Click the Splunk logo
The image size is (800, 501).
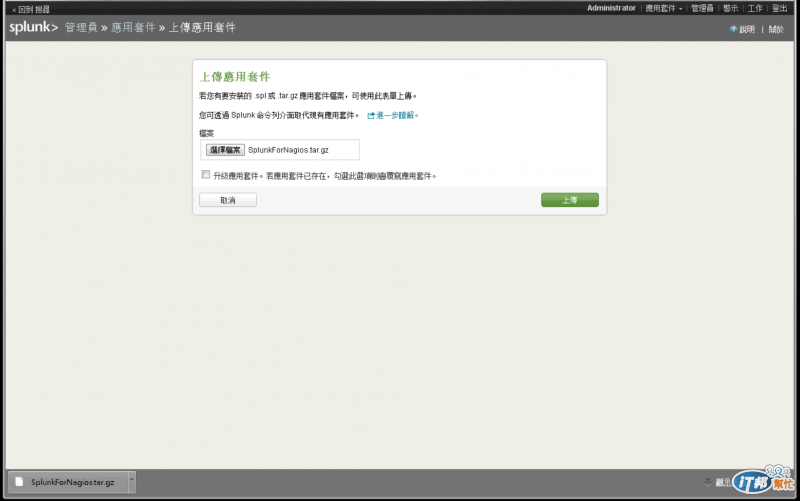pos(34,28)
